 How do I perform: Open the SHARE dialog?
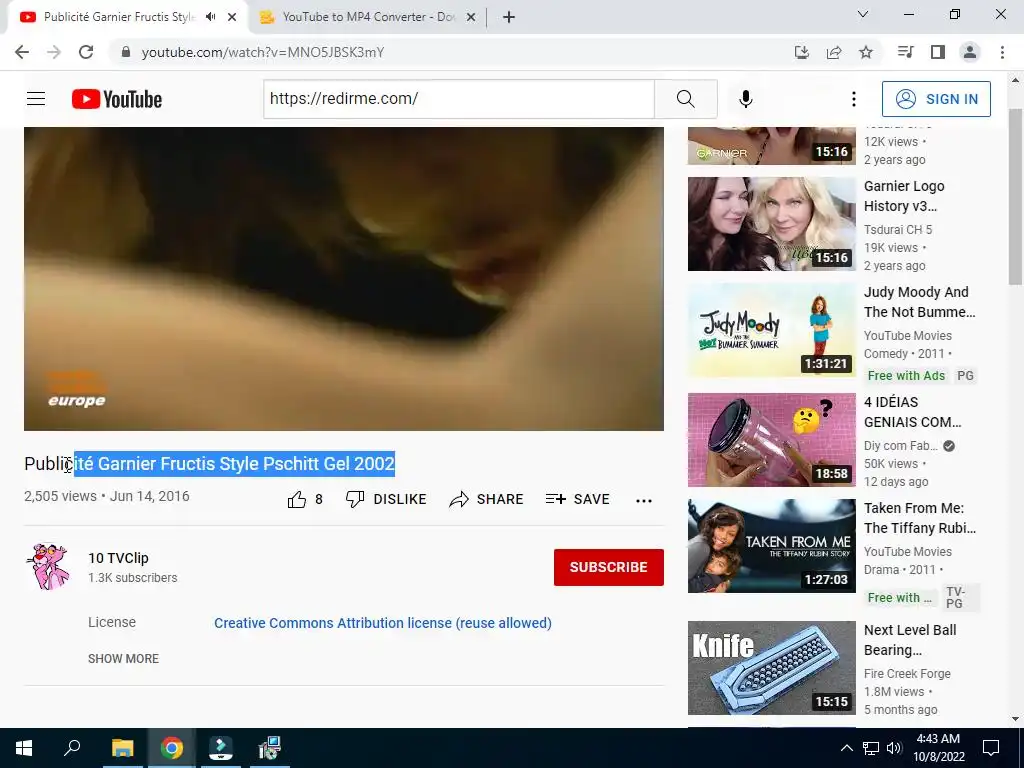point(487,500)
